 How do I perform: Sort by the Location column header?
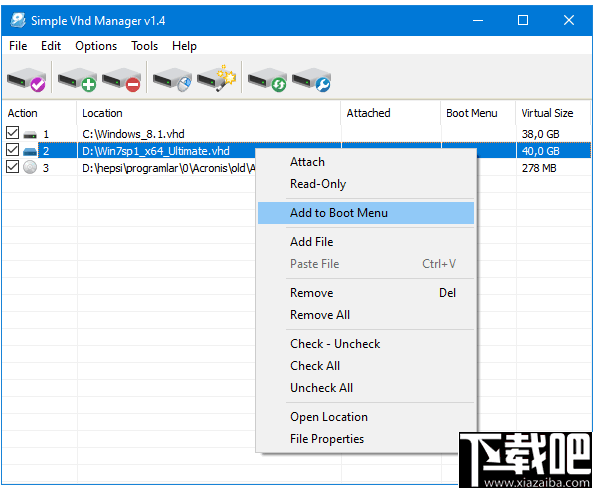coord(209,113)
